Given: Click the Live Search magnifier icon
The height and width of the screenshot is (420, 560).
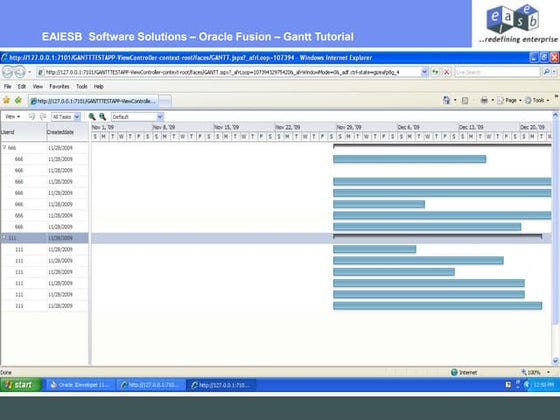Looking at the screenshot, I should 546,72.
